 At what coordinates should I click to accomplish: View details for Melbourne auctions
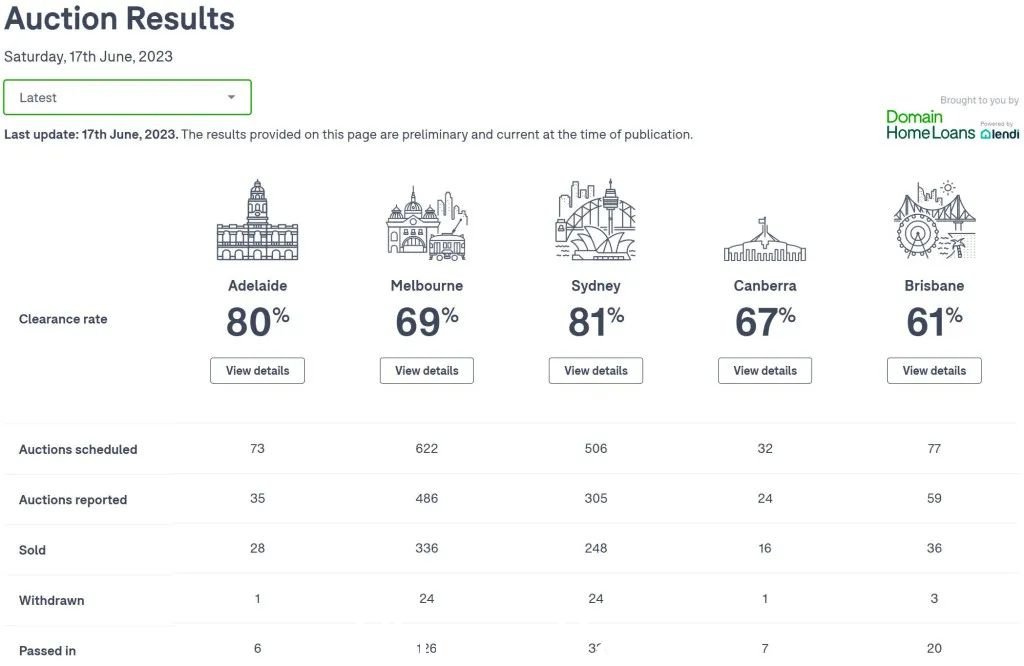(426, 370)
